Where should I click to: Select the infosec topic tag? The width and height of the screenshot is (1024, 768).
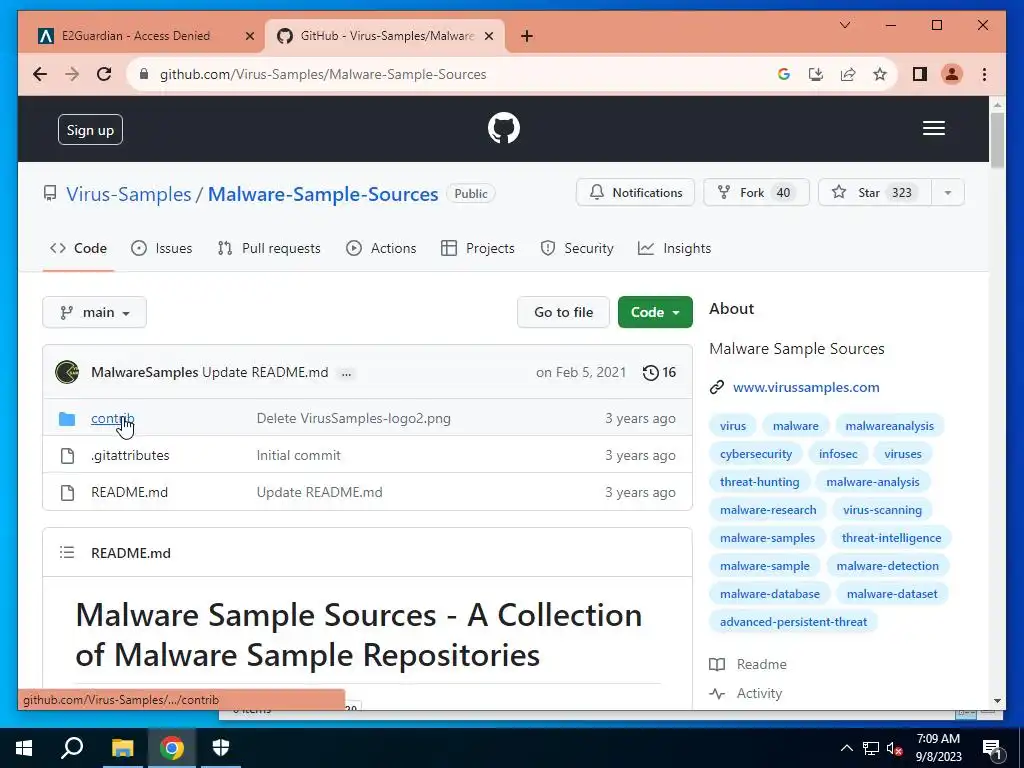(838, 454)
